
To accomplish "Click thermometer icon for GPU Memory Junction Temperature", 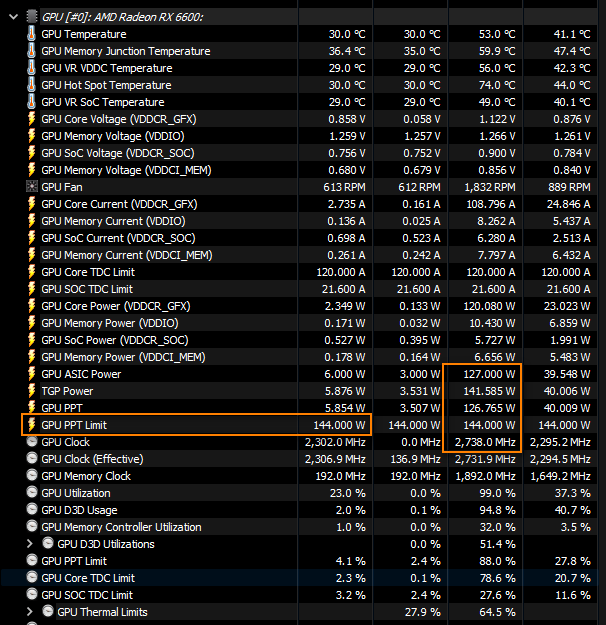I will pos(31,51).
